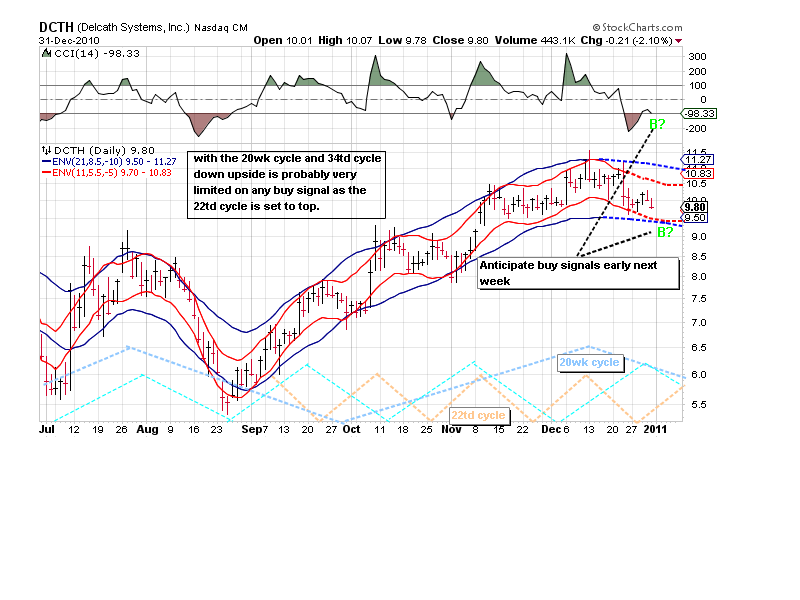Click the date 31-Dec-2010
The height and width of the screenshot is (600, 800).
click(x=69, y=40)
